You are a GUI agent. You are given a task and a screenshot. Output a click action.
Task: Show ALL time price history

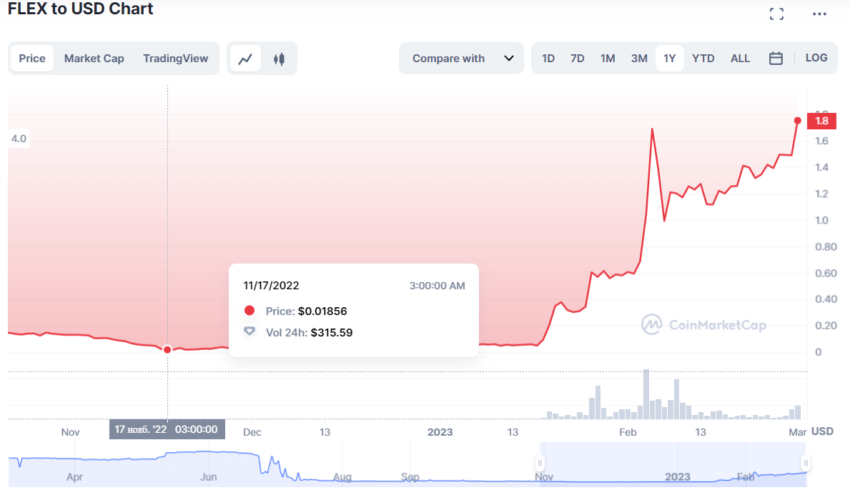pyautogui.click(x=740, y=58)
